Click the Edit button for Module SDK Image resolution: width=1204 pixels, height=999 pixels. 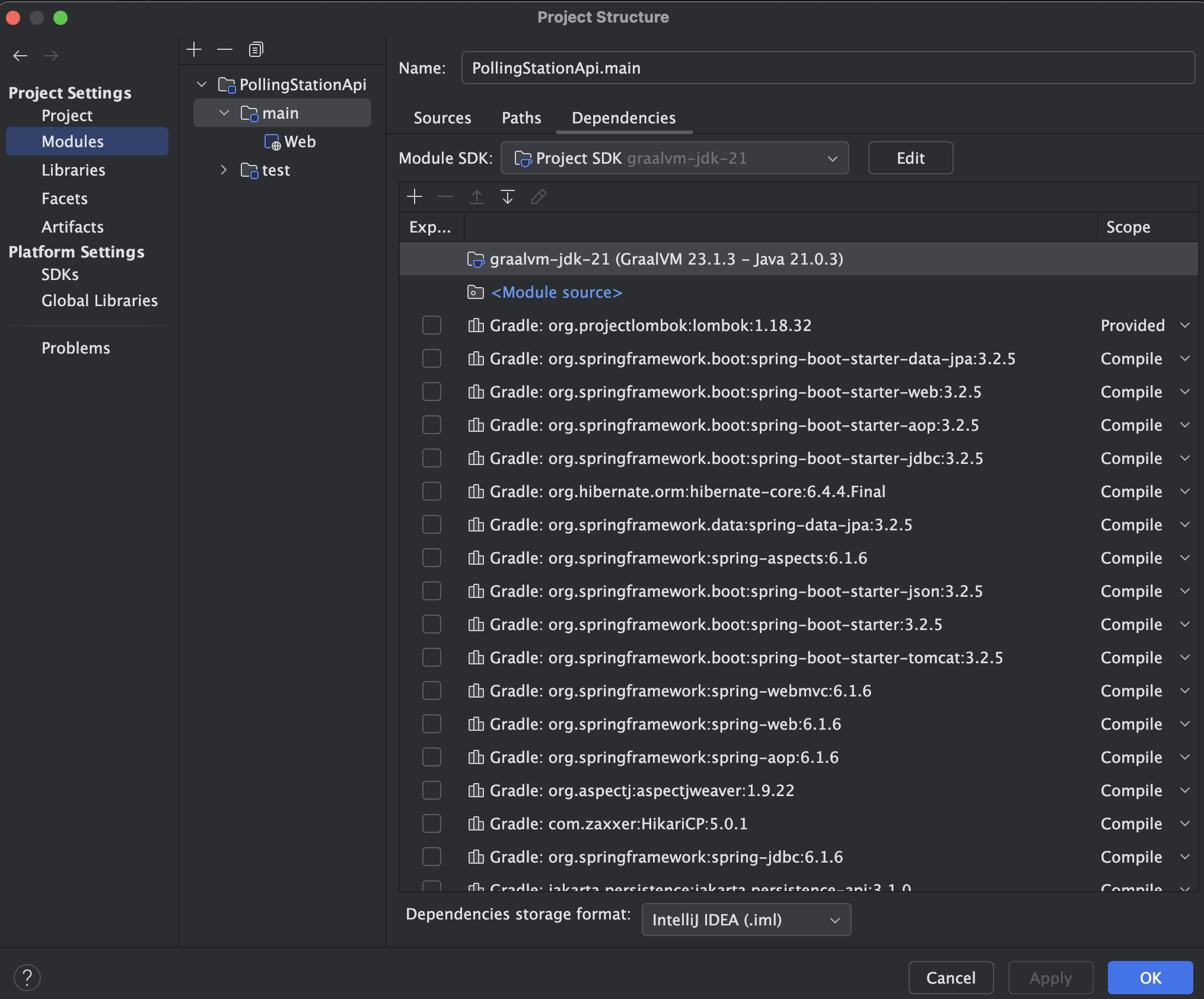910,158
